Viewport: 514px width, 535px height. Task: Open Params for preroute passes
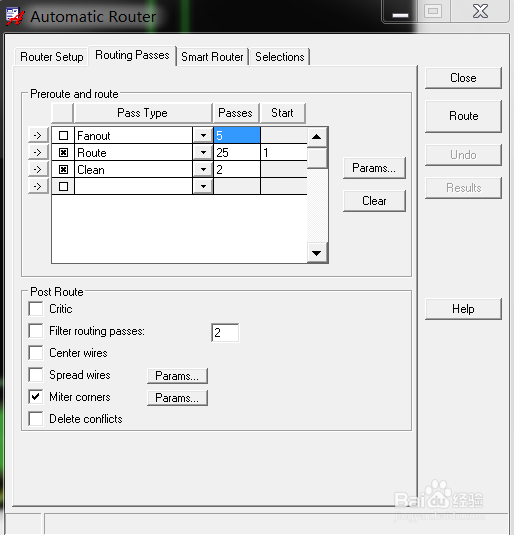(374, 168)
